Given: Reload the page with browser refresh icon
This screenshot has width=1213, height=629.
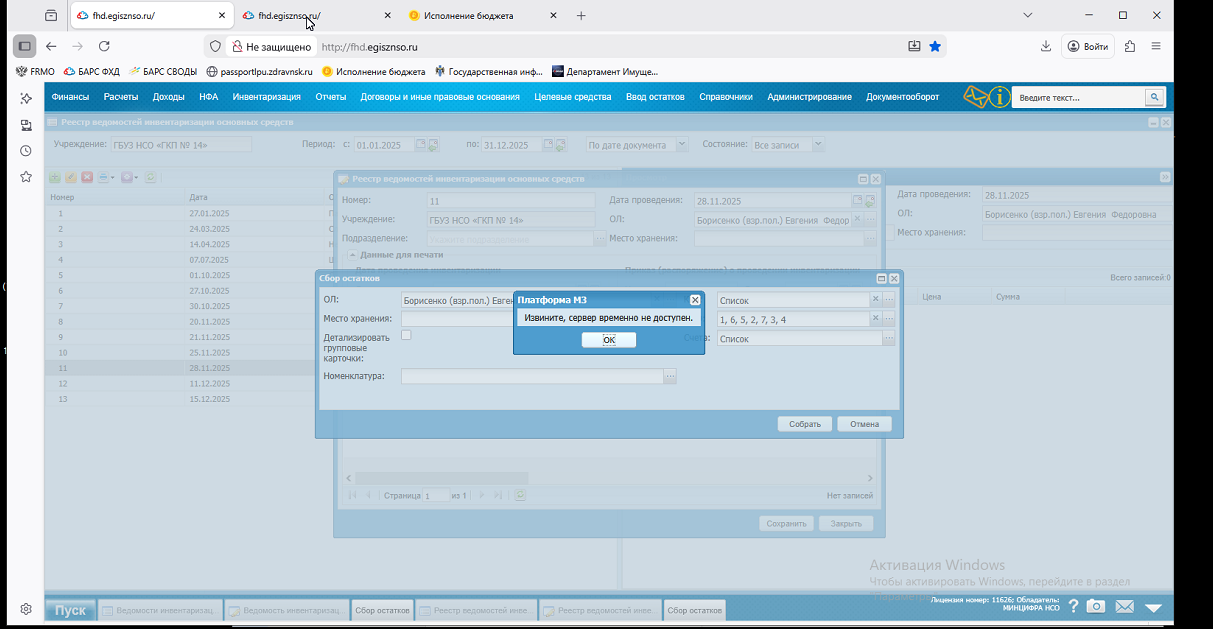Looking at the screenshot, I should pyautogui.click(x=104, y=46).
